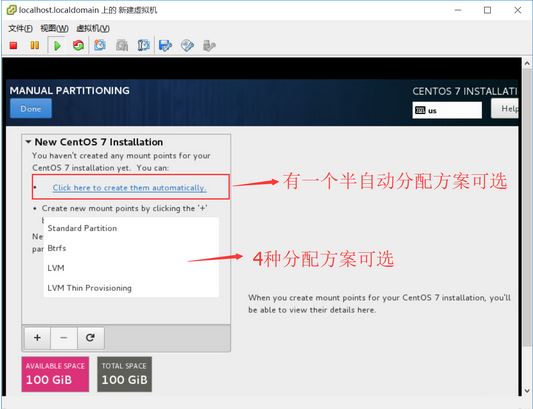Select Btrfs from the scheme list

coord(131,248)
